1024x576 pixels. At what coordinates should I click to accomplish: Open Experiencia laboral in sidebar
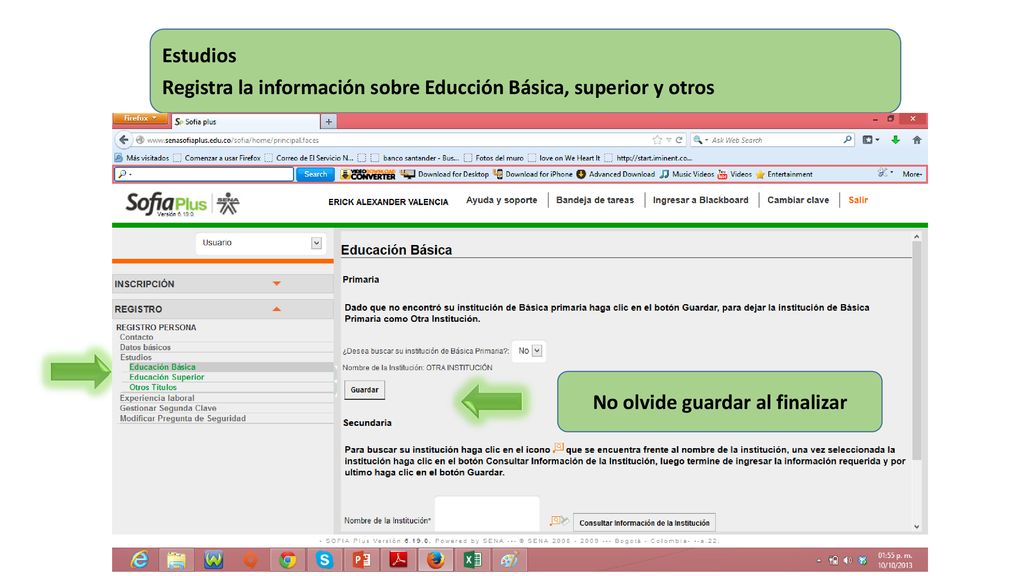[157, 398]
